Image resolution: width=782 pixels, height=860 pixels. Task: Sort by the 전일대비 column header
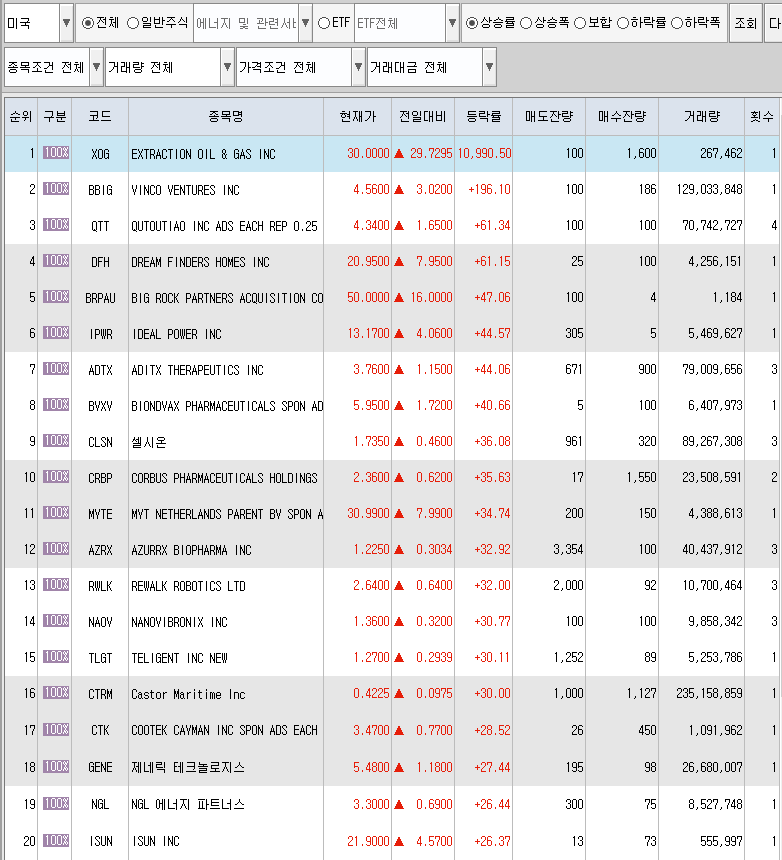tap(423, 116)
